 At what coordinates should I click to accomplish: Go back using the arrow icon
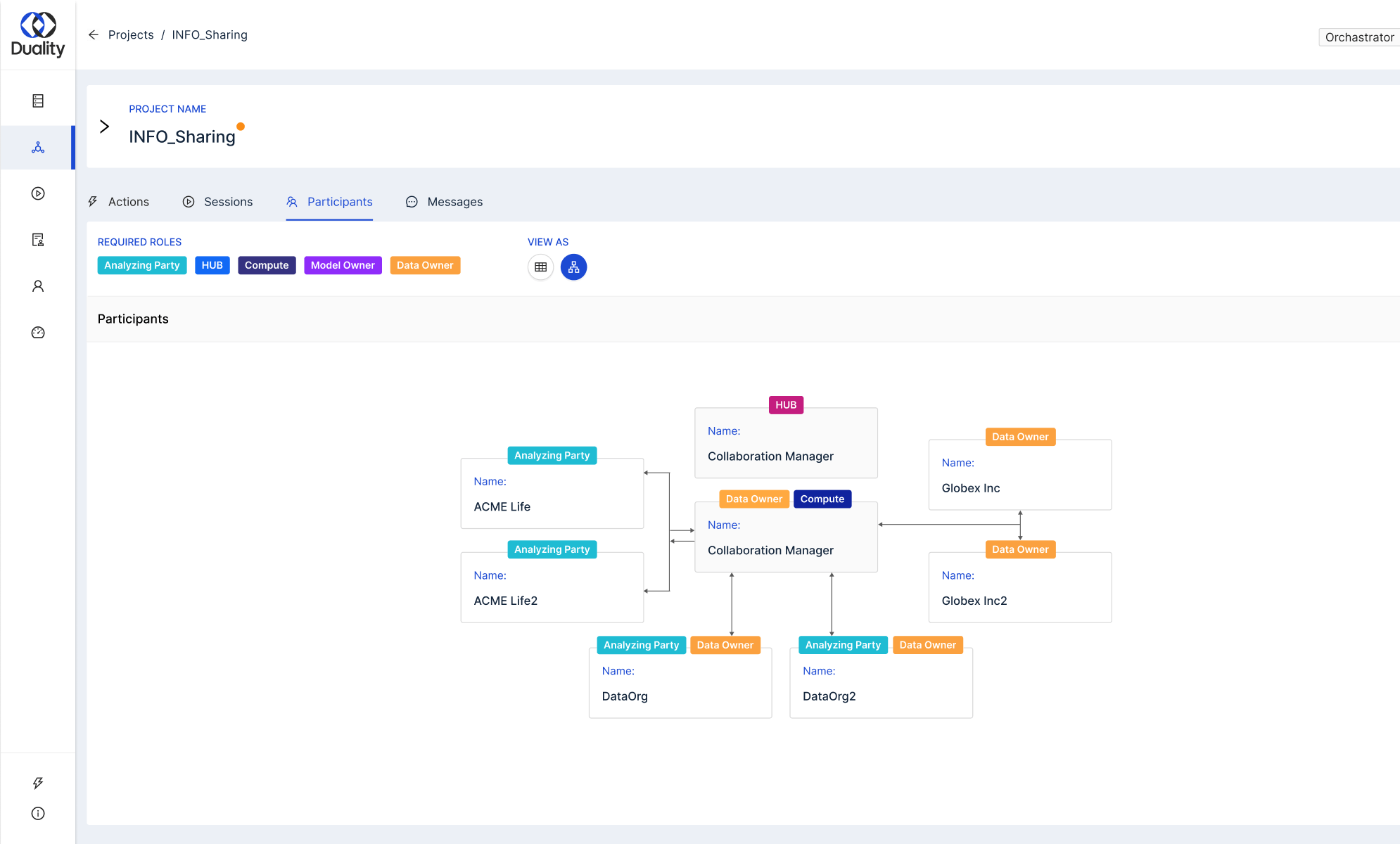pyautogui.click(x=93, y=35)
